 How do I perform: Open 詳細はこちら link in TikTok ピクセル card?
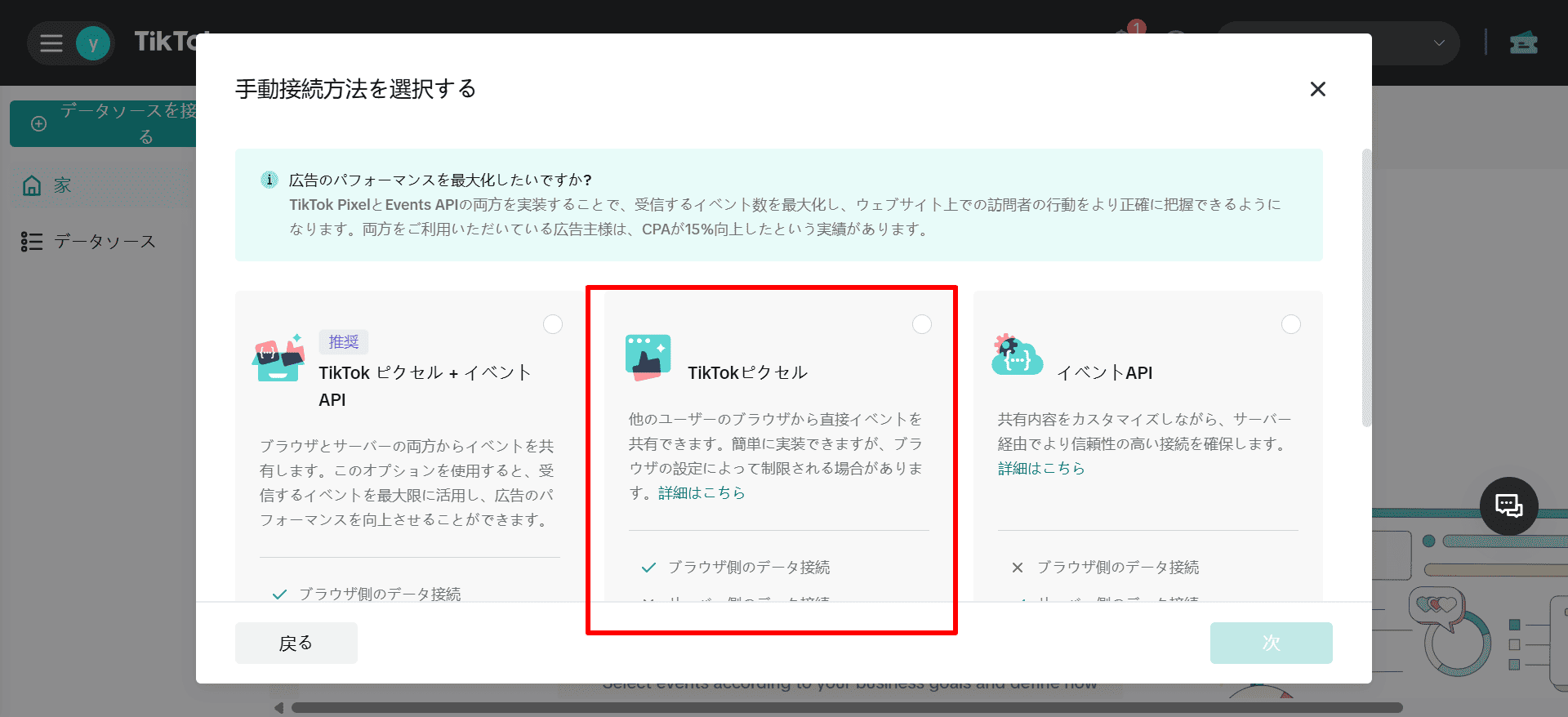tap(702, 492)
